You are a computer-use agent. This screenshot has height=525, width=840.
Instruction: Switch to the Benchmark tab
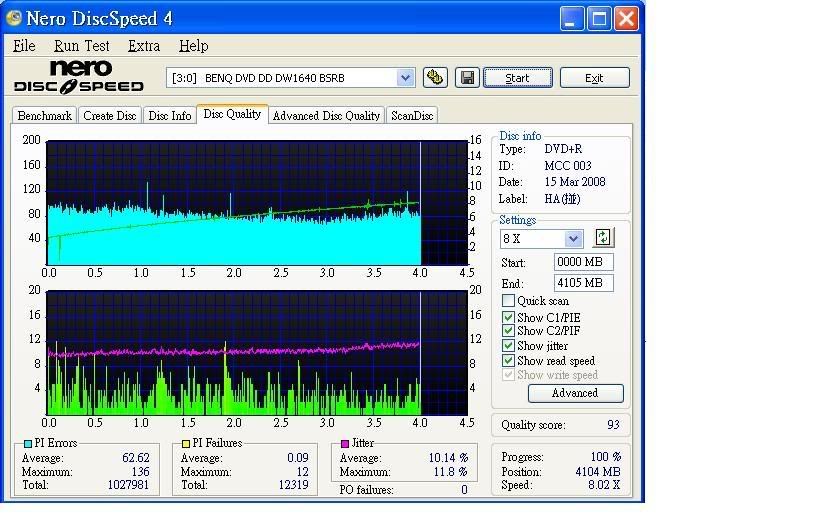(44, 116)
